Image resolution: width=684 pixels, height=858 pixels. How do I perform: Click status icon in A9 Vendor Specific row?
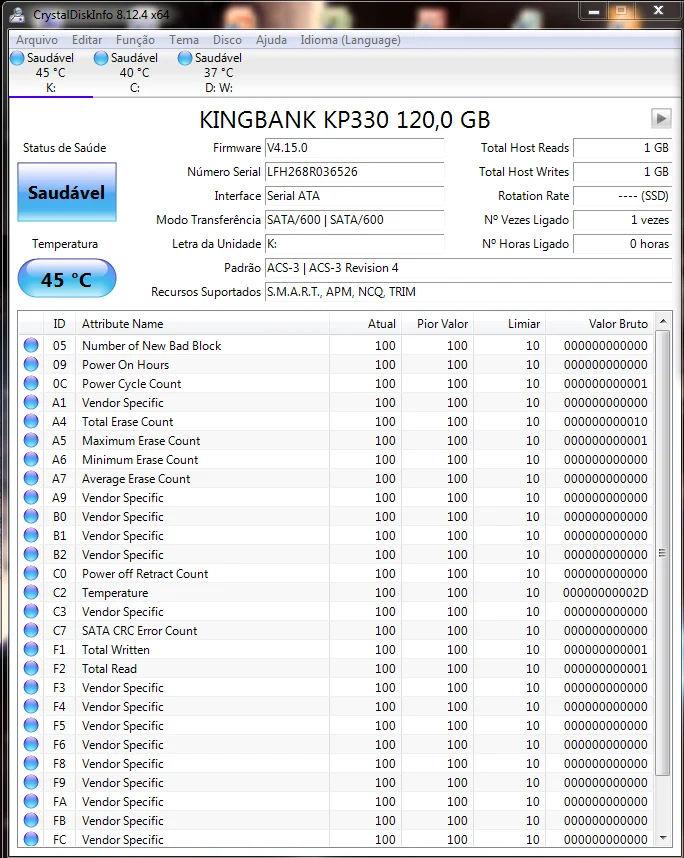(31, 497)
